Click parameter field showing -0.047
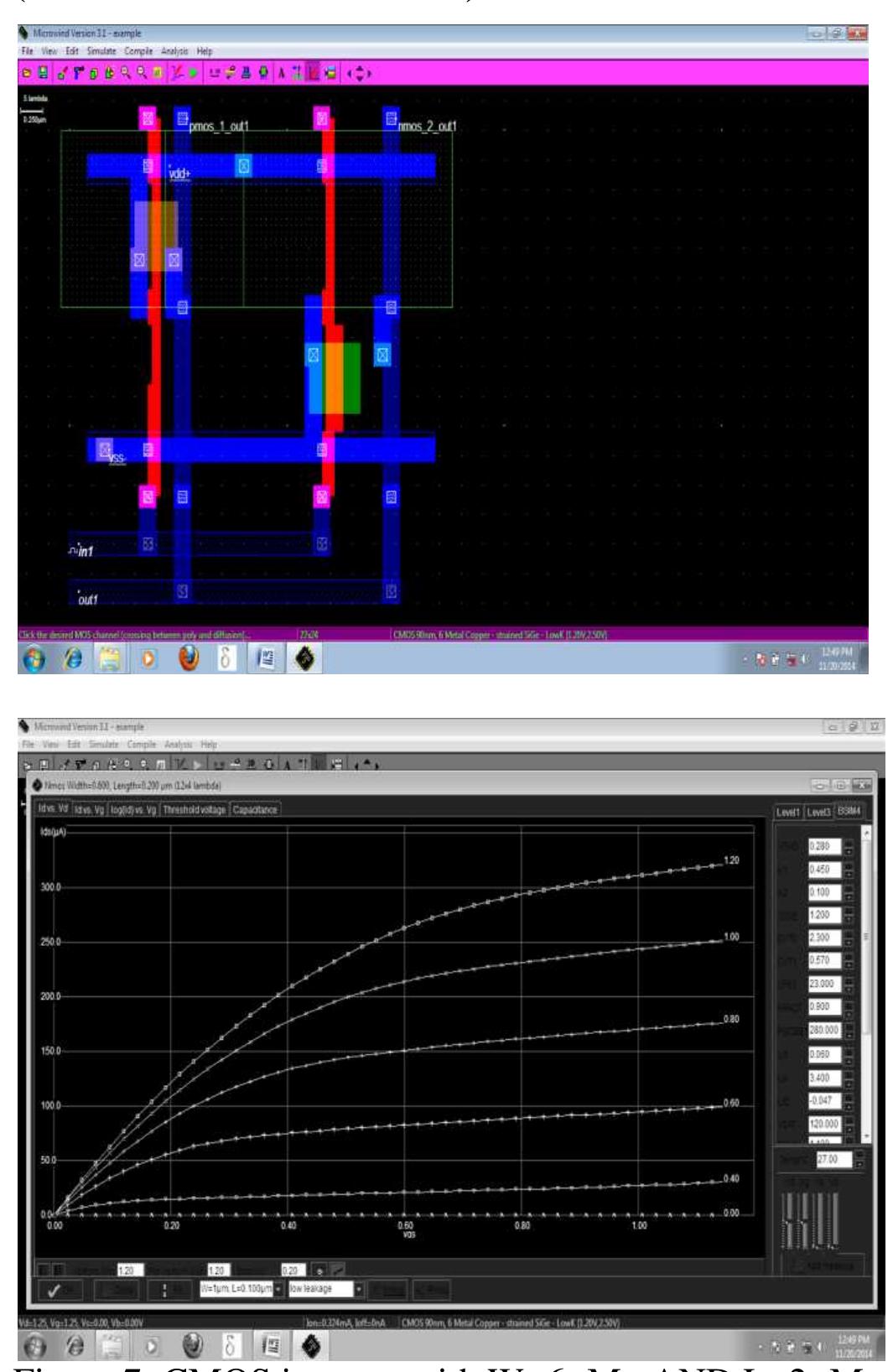Image resolution: width=893 pixels, height=1372 pixels. click(x=823, y=1099)
